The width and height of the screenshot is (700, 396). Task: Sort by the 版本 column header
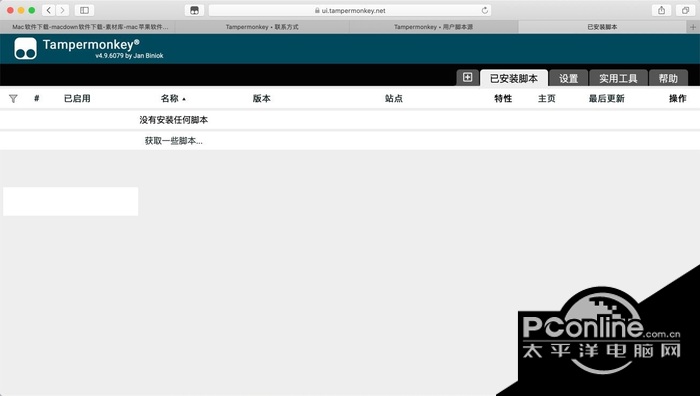click(262, 98)
